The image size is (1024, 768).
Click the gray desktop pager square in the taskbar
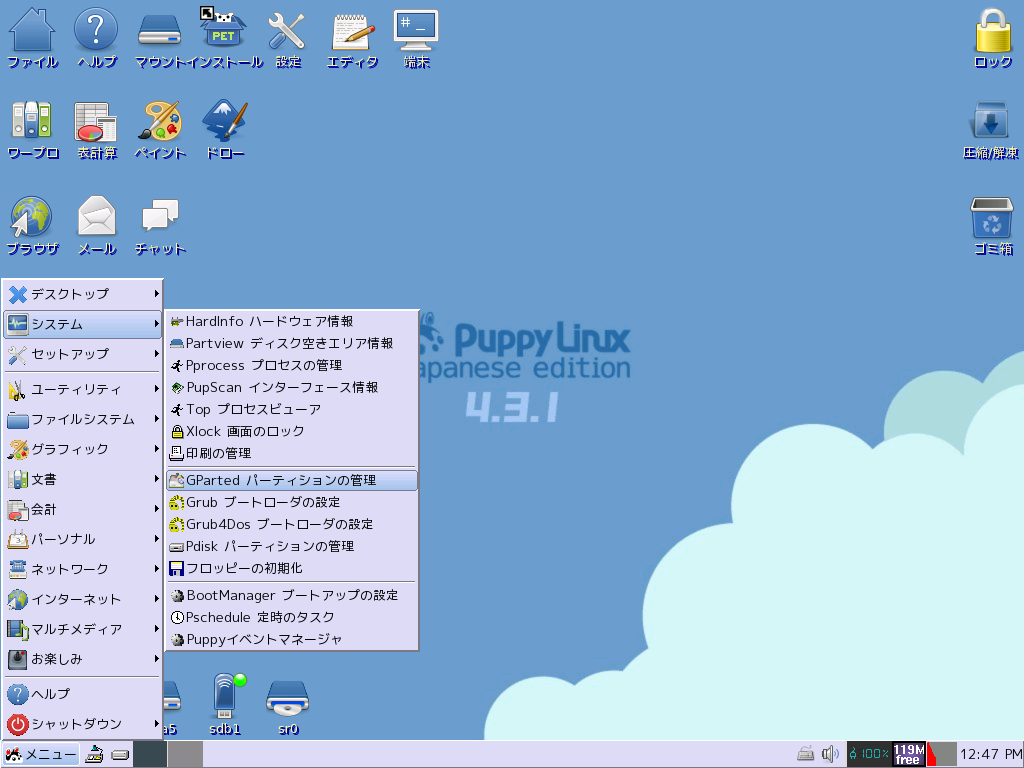(185, 754)
